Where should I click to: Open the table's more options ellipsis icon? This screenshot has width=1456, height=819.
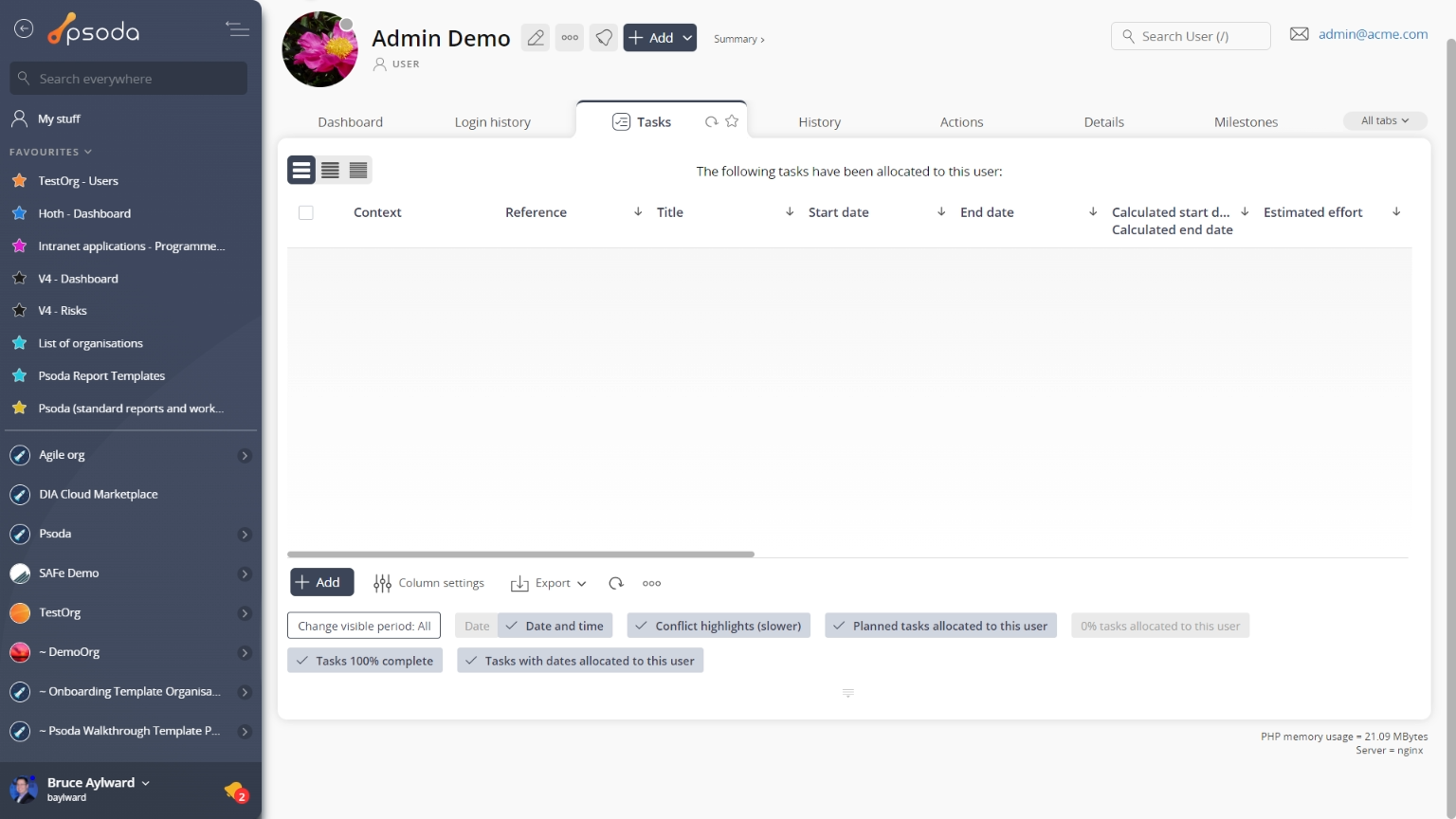click(651, 583)
